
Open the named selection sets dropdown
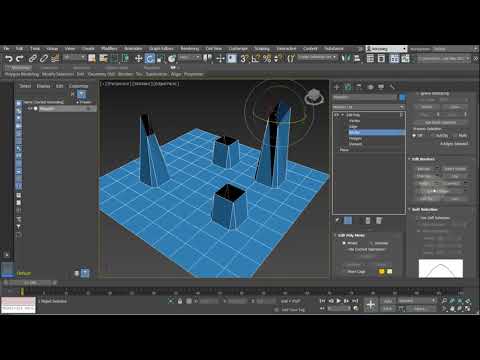[x=317, y=58]
